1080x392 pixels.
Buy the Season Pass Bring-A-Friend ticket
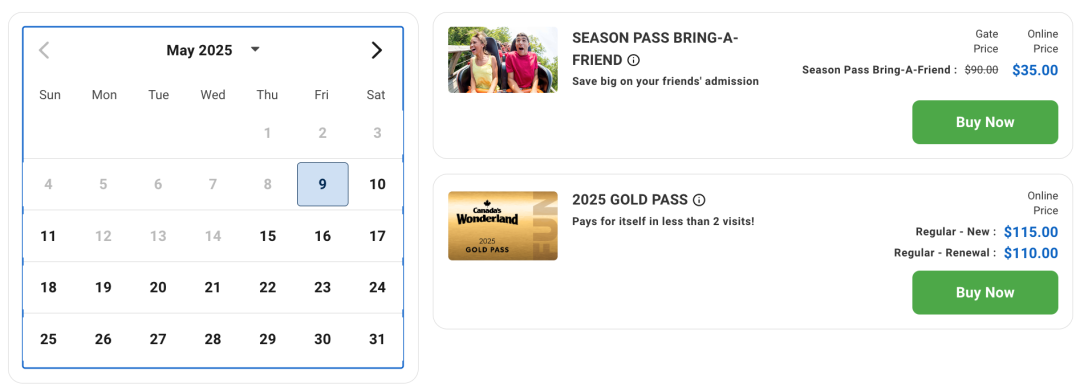985,122
